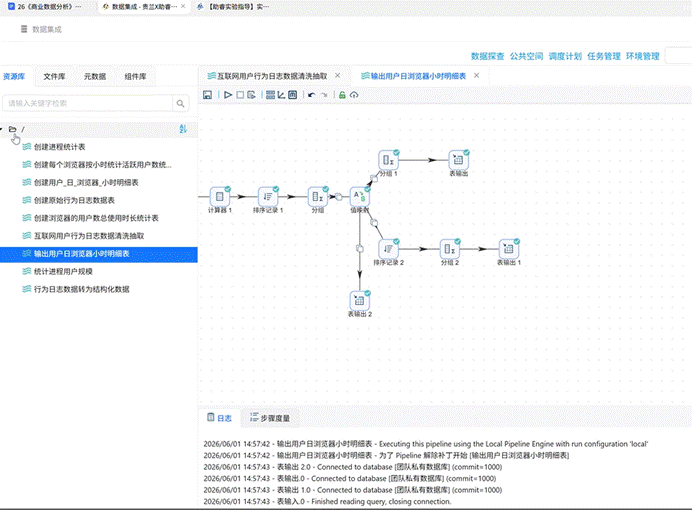This screenshot has width=692, height=510.
Task: Click the cloud upload toolbar icon
Action: pos(354,95)
